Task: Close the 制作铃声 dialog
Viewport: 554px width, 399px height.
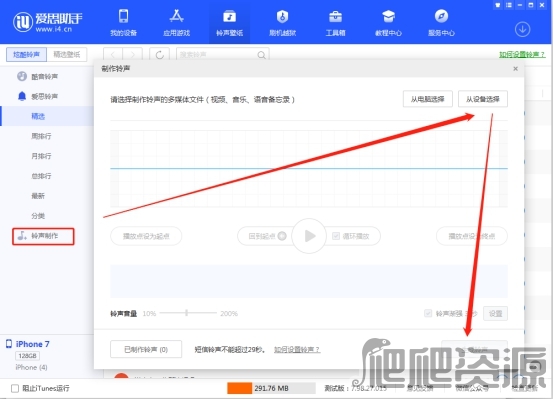Action: 515,69
